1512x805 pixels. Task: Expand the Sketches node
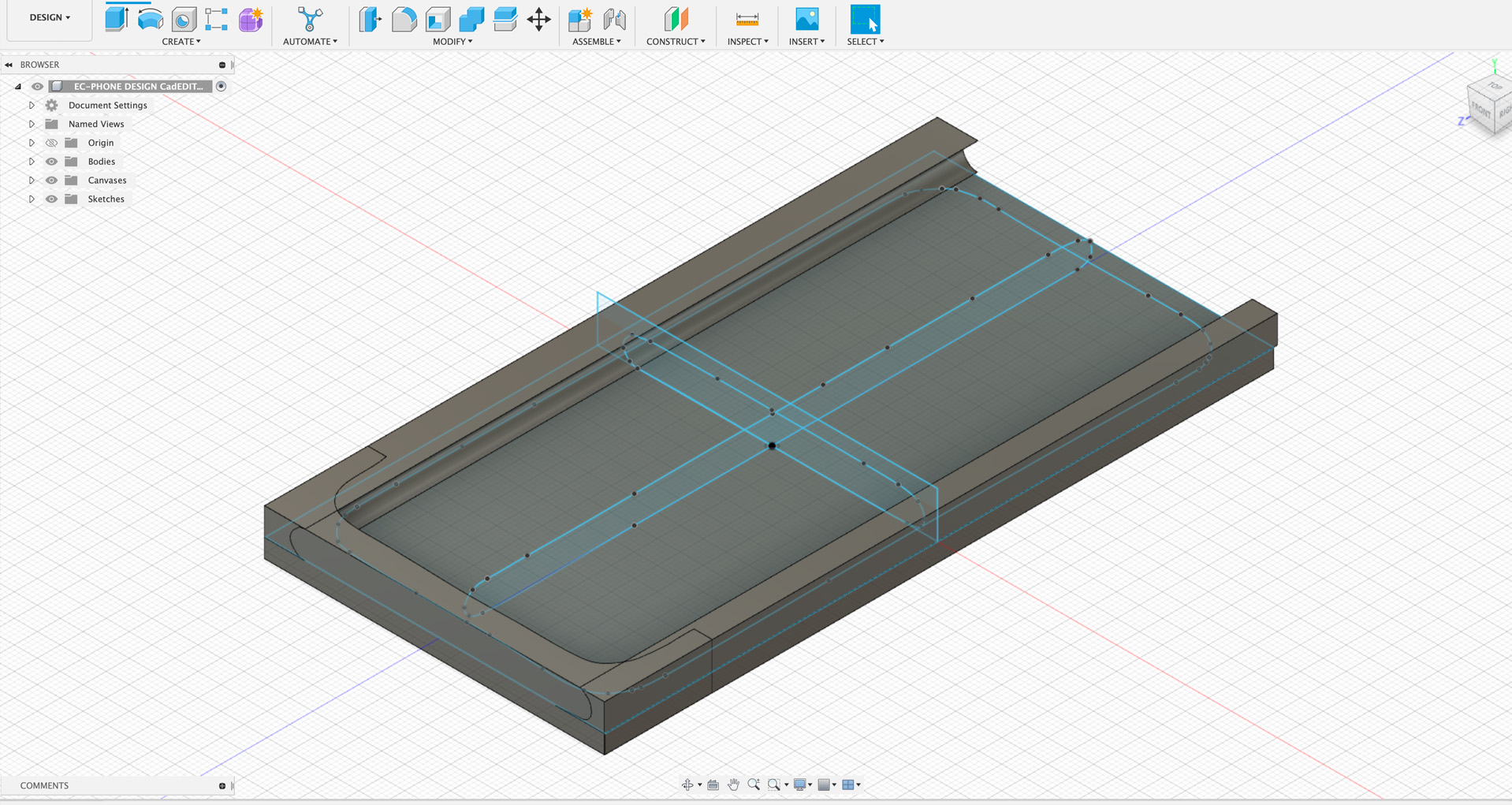(x=32, y=199)
